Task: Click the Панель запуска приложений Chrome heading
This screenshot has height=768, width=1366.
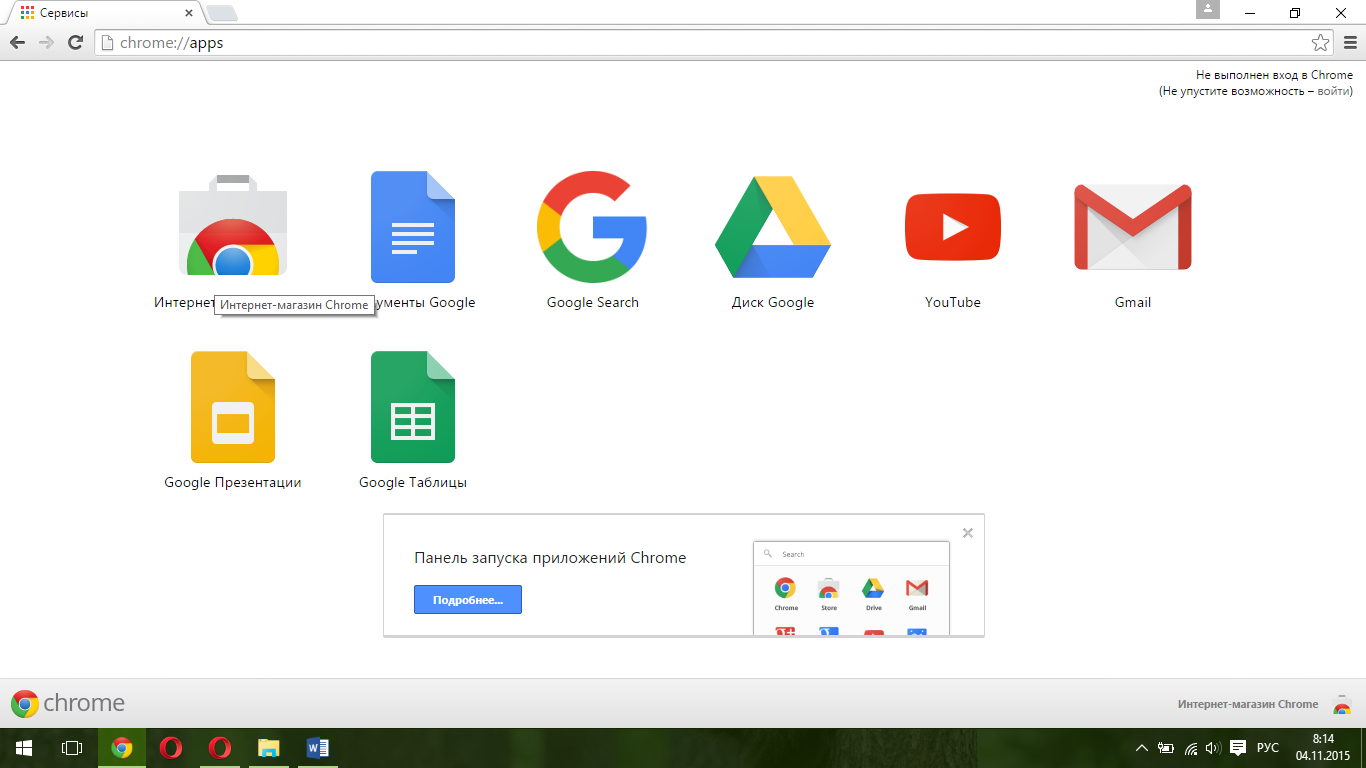Action: point(550,558)
